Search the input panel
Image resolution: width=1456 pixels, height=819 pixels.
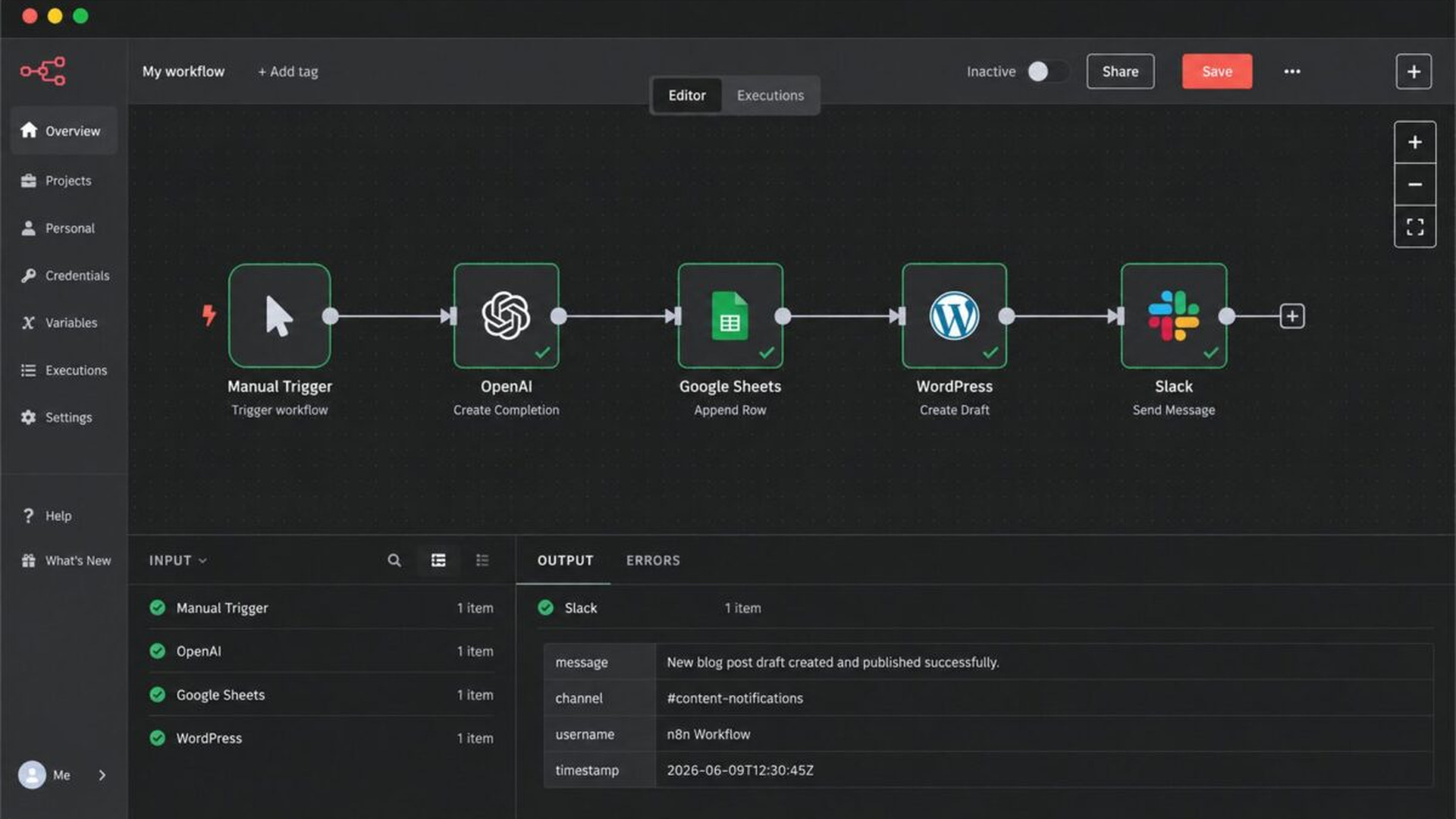394,560
